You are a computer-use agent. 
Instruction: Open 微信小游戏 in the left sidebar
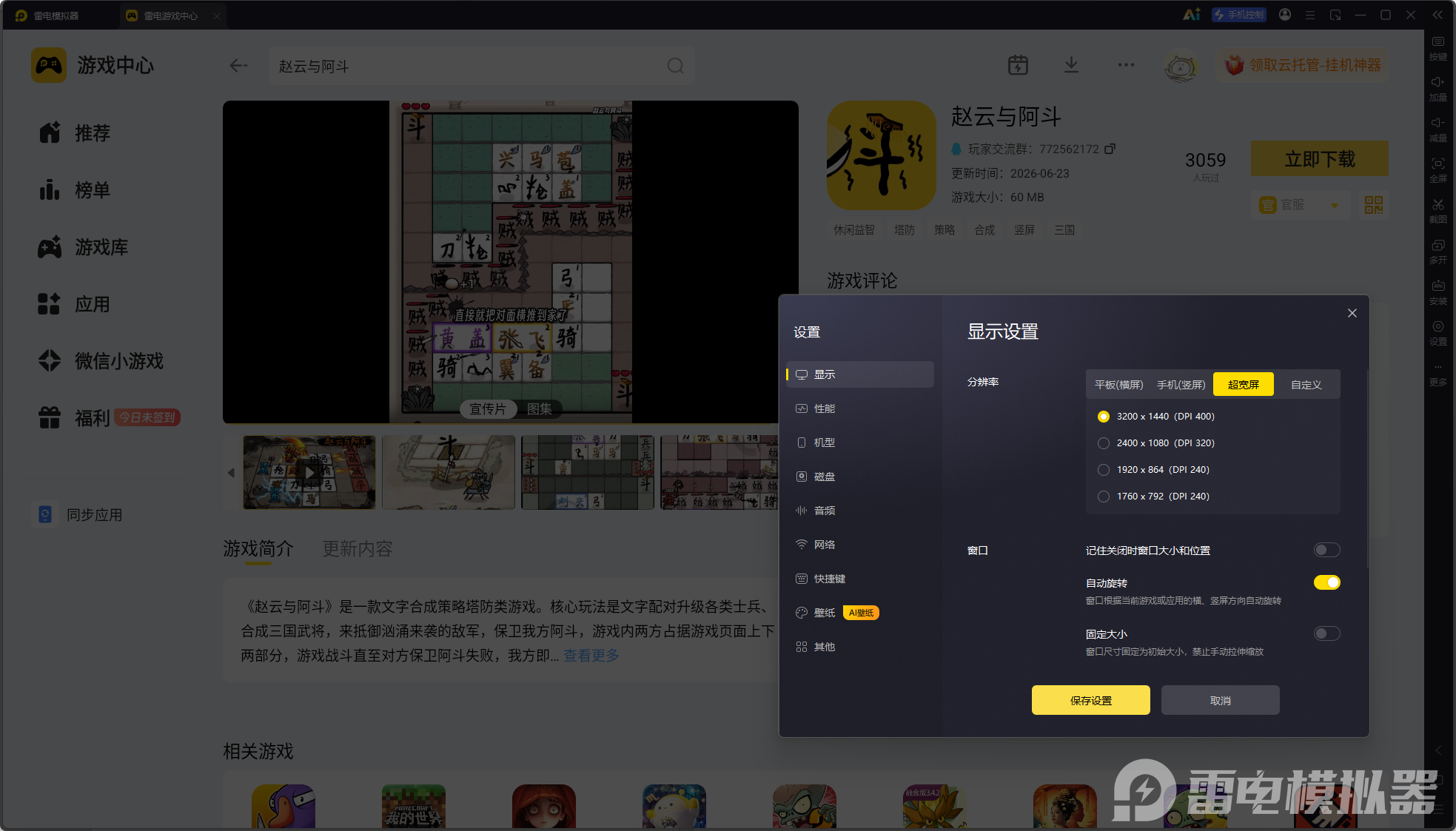click(101, 361)
